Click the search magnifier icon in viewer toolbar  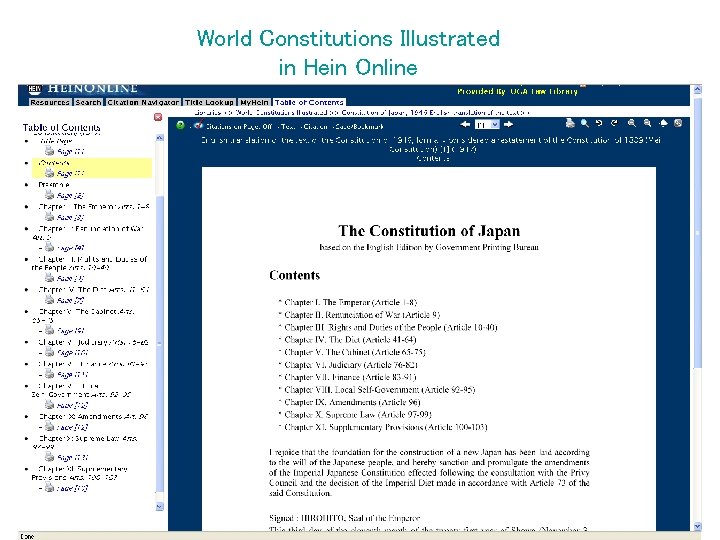(x=585, y=123)
